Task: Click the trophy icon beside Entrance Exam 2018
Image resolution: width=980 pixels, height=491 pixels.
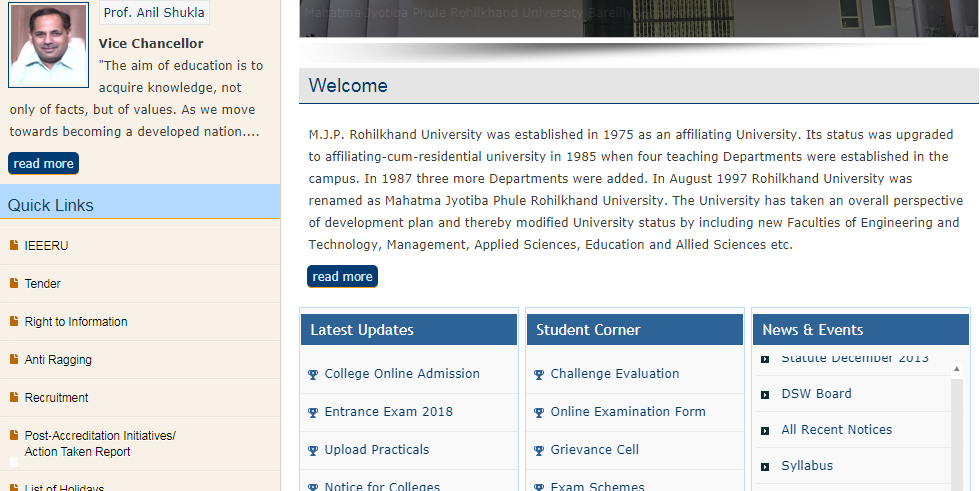Action: [x=313, y=413]
